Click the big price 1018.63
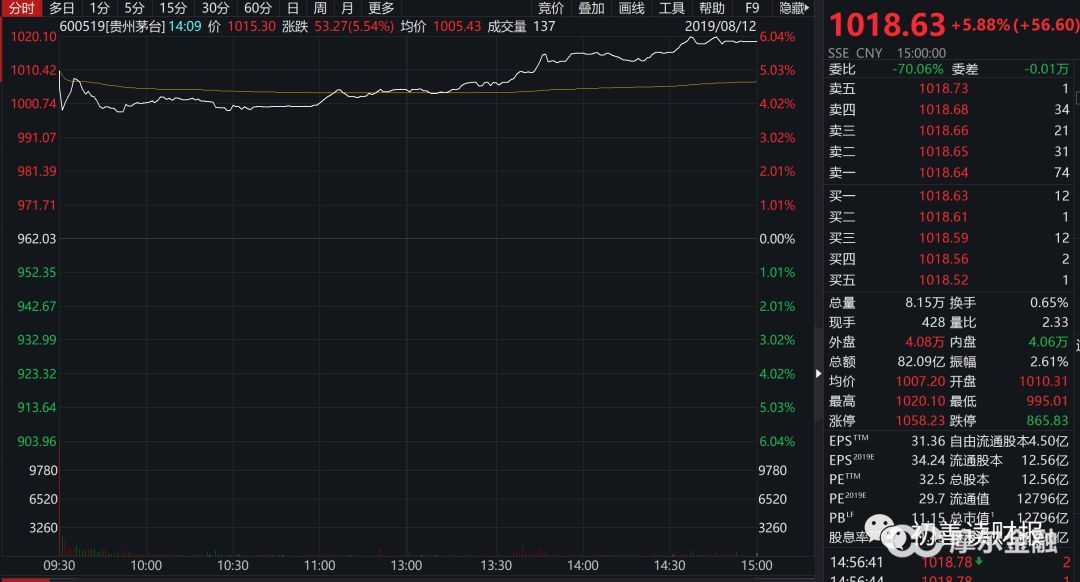This screenshot has width=1080, height=582. click(887, 25)
